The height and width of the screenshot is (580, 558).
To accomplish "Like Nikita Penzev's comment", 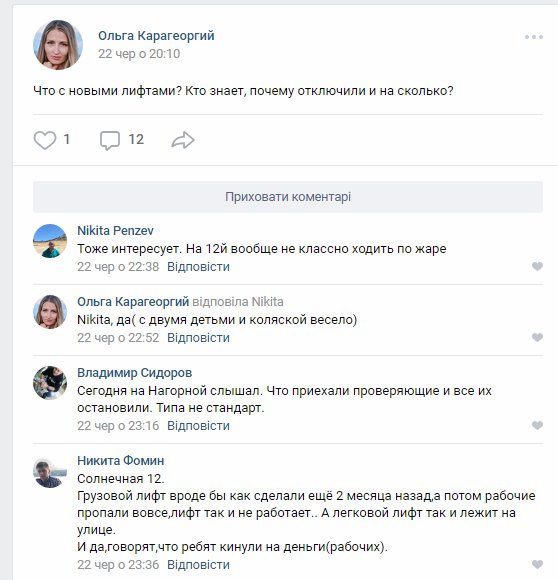I will click(x=537, y=266).
